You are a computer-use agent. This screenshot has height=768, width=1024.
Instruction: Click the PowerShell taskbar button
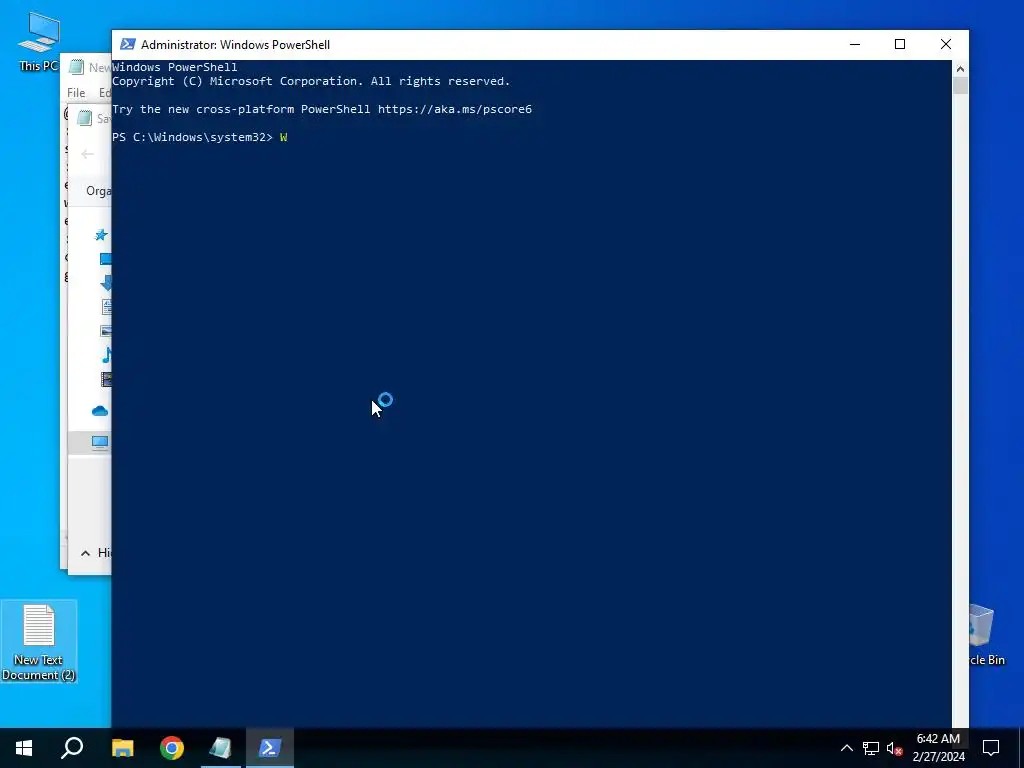coord(270,748)
